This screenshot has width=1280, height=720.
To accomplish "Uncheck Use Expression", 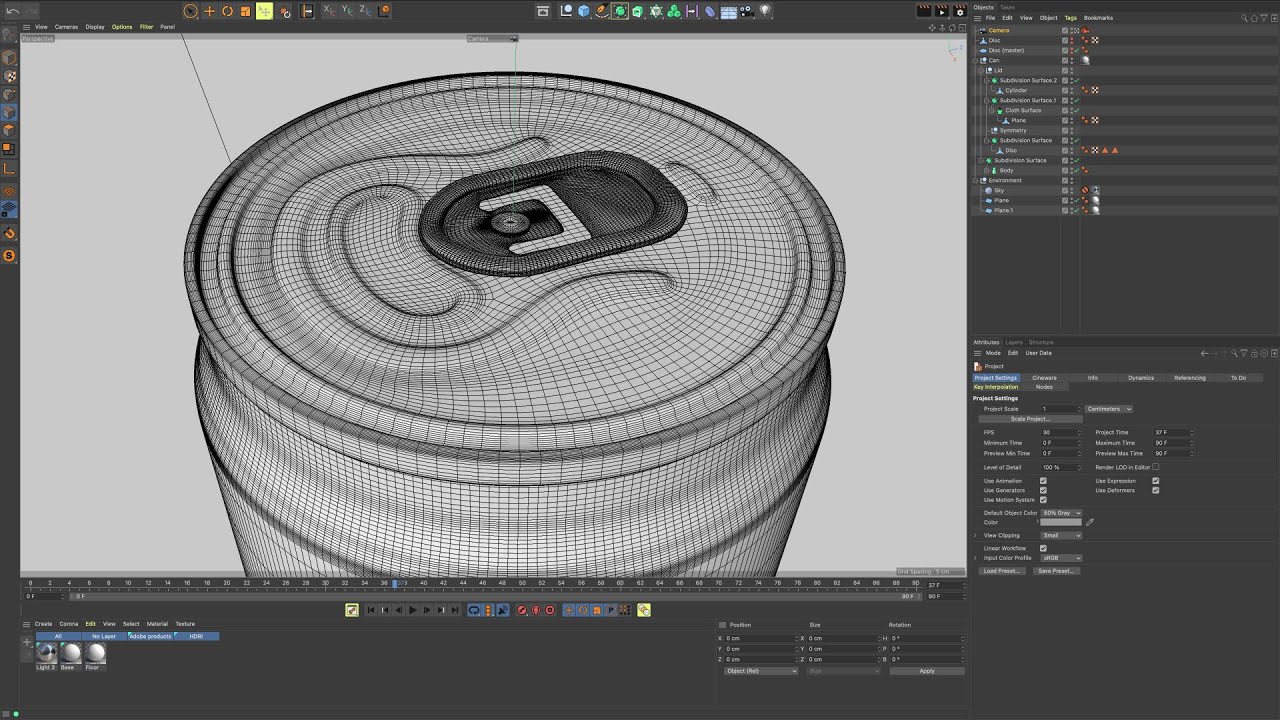I will (1156, 481).
